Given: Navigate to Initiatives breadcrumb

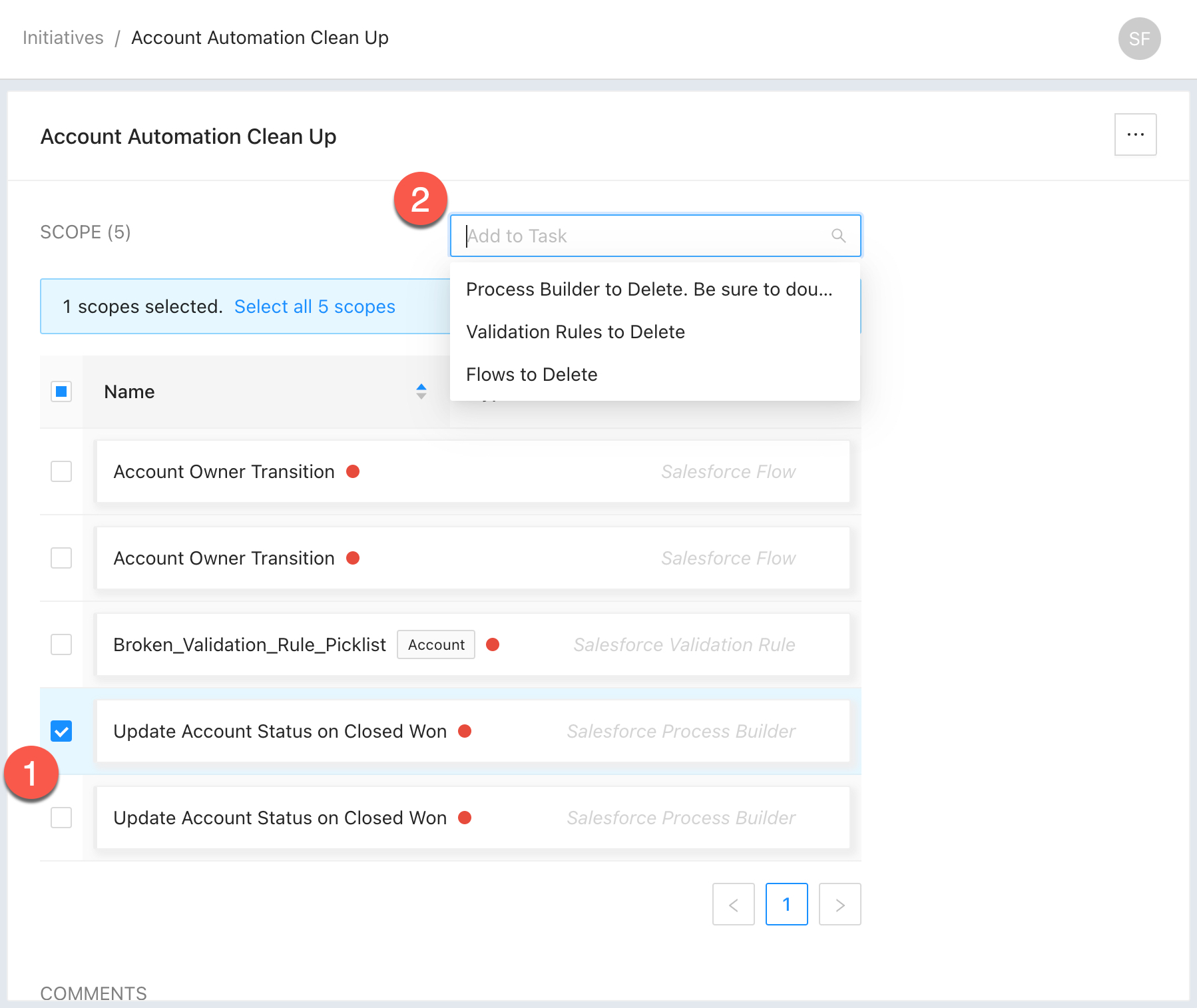Looking at the screenshot, I should 63,38.
